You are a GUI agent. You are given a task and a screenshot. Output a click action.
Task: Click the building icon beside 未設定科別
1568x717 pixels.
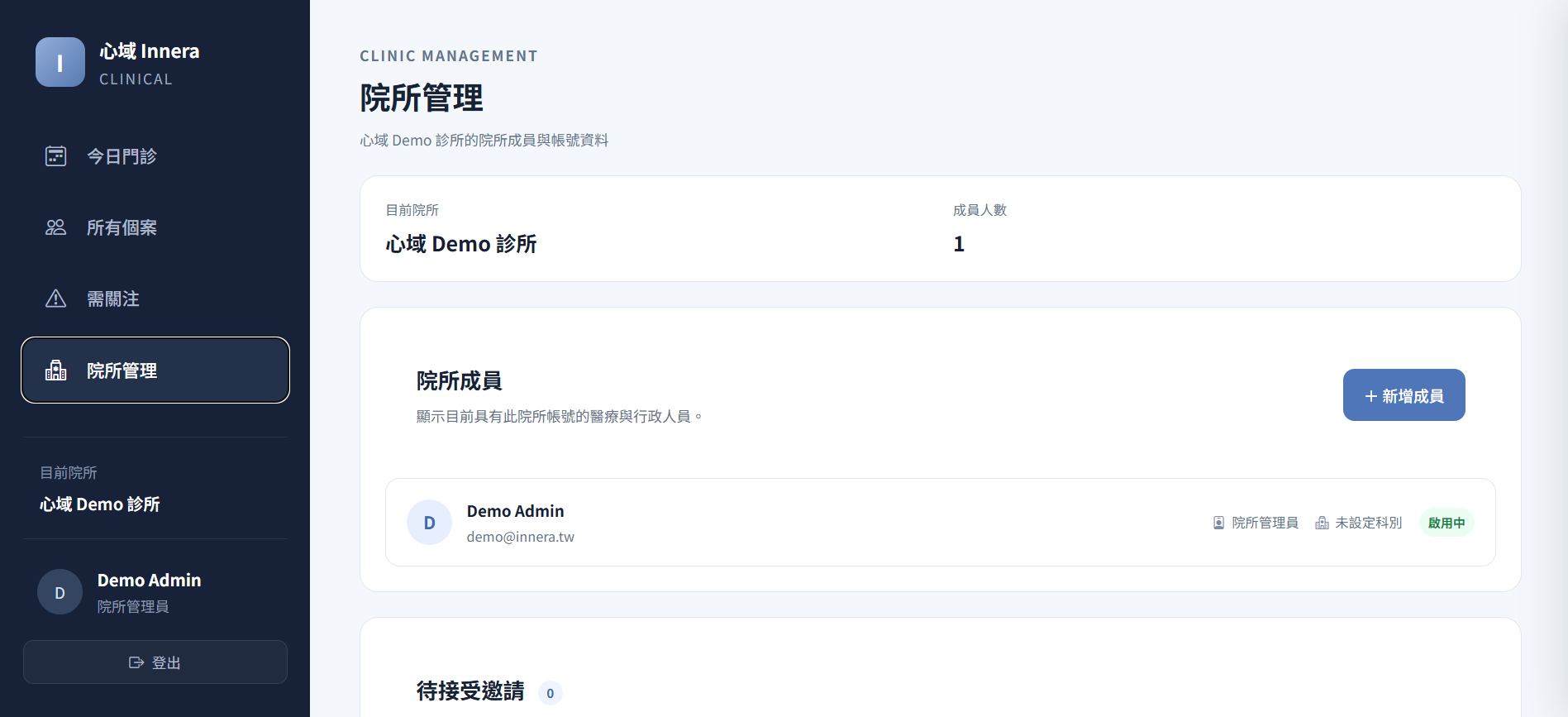tap(1322, 523)
